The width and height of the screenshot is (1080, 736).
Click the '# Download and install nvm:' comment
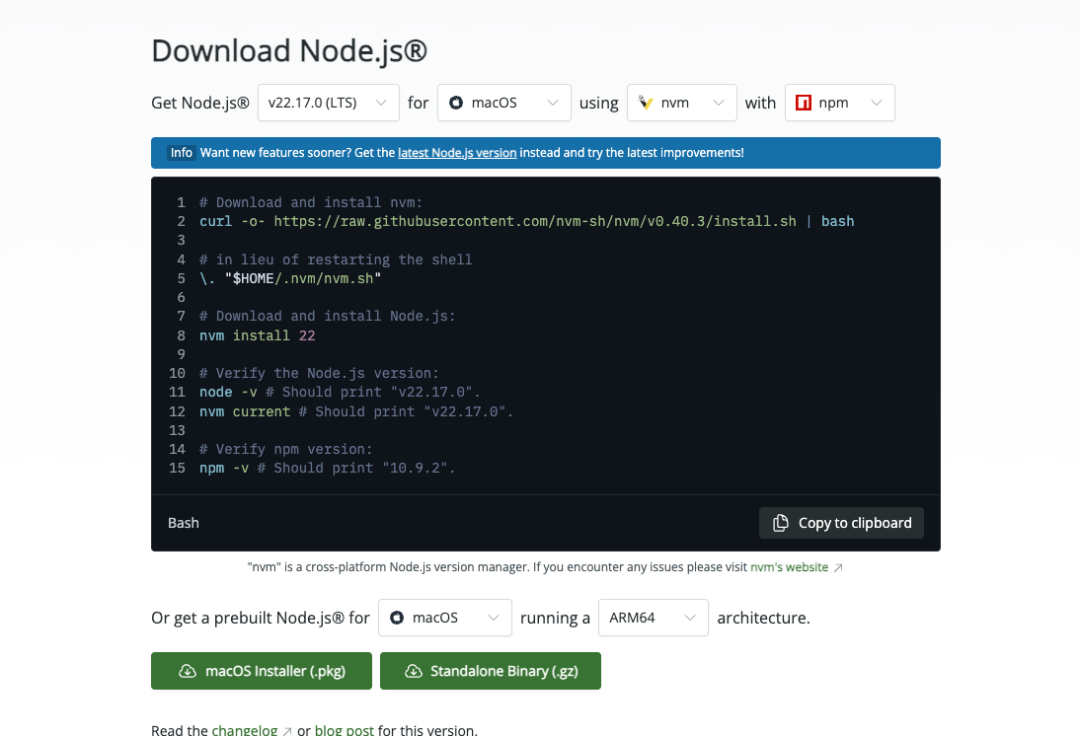[x=311, y=202]
